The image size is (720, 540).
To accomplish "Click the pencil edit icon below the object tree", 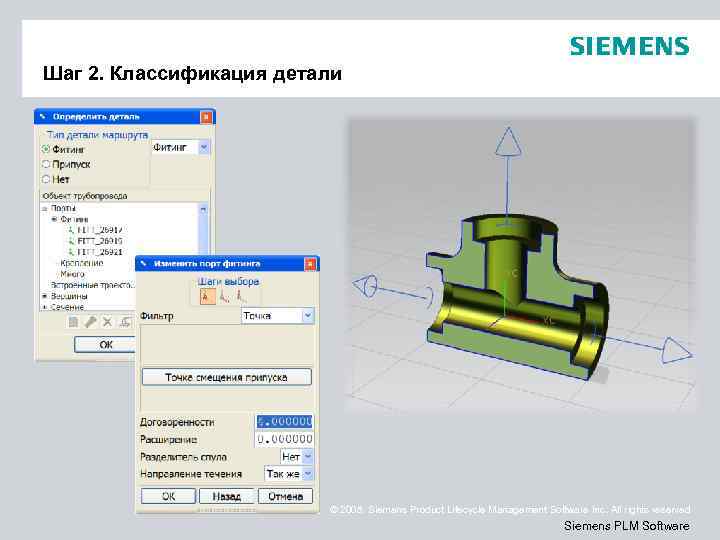I will click(x=90, y=322).
